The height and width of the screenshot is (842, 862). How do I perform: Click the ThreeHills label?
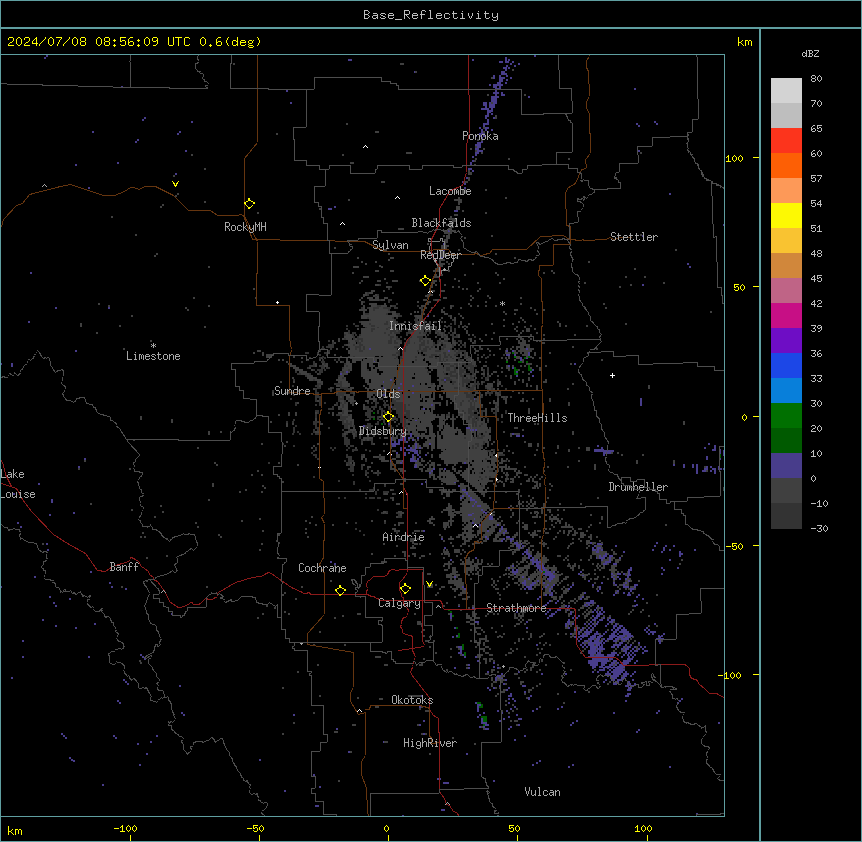[537, 418]
